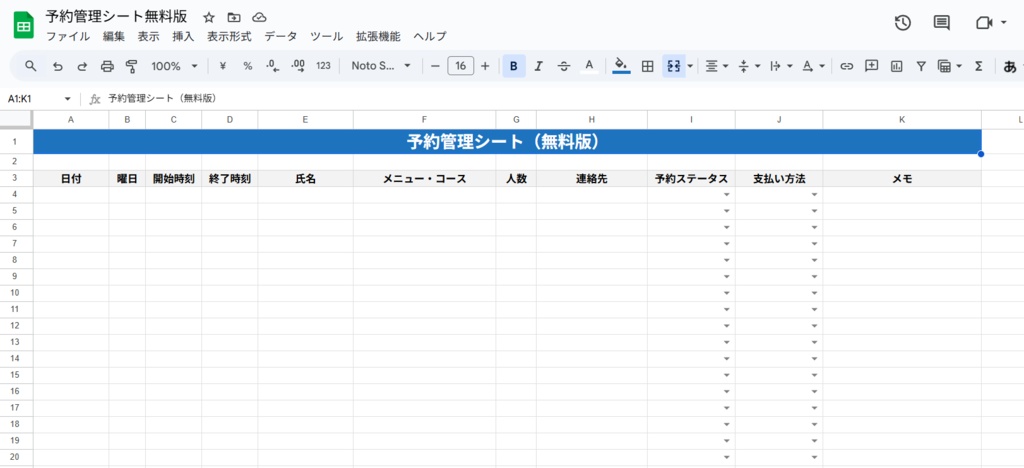Format as percent

[248, 66]
